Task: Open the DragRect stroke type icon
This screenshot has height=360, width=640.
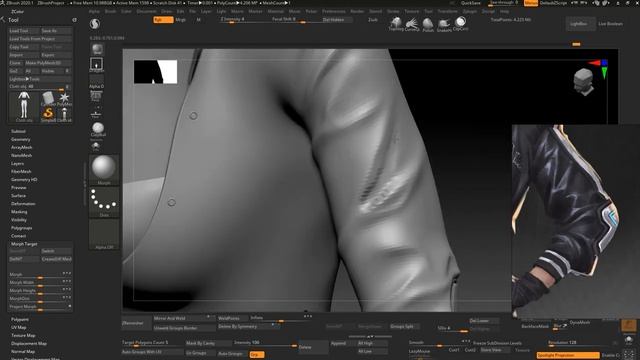Action: coord(96,64)
